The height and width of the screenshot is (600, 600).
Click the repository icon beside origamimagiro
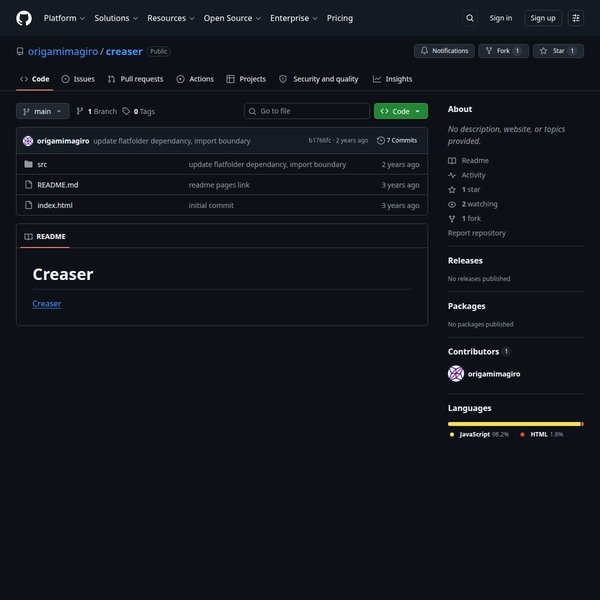tap(20, 51)
